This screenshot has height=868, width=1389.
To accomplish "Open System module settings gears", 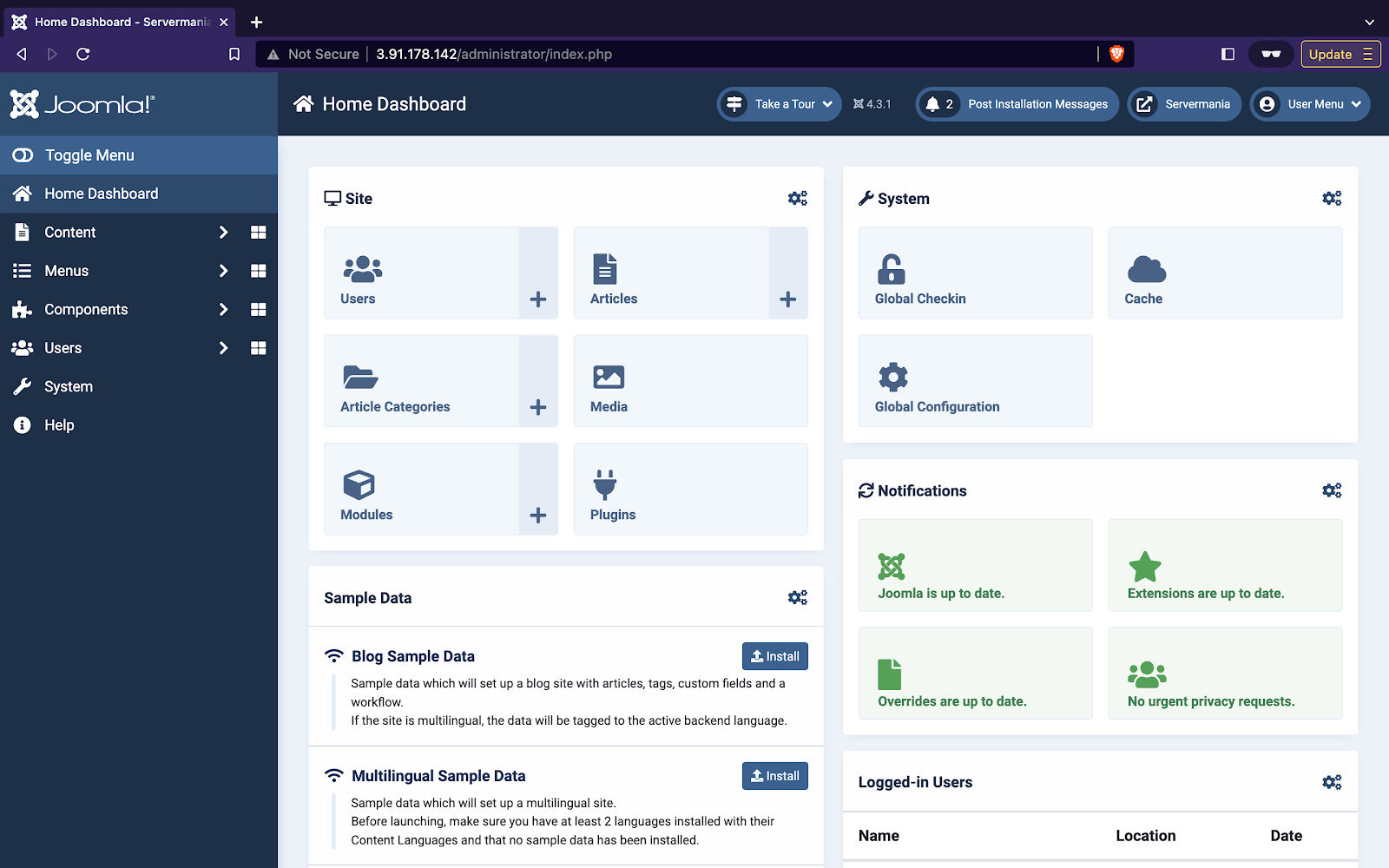I will point(1332,199).
